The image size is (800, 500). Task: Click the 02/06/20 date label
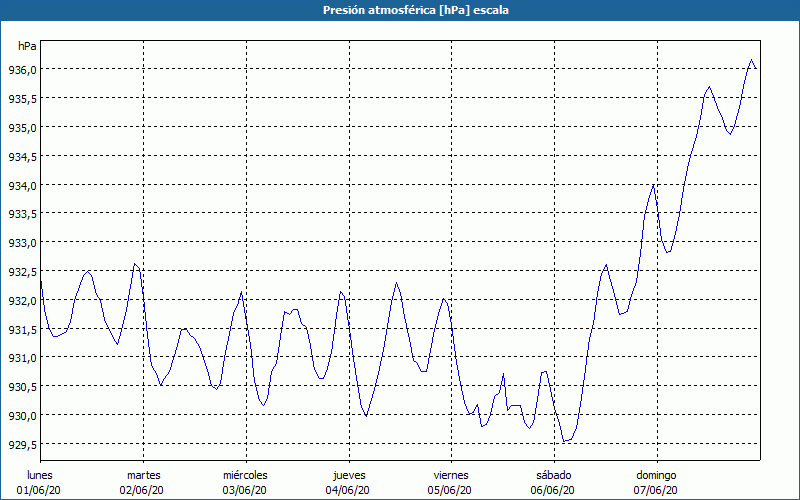click(142, 490)
